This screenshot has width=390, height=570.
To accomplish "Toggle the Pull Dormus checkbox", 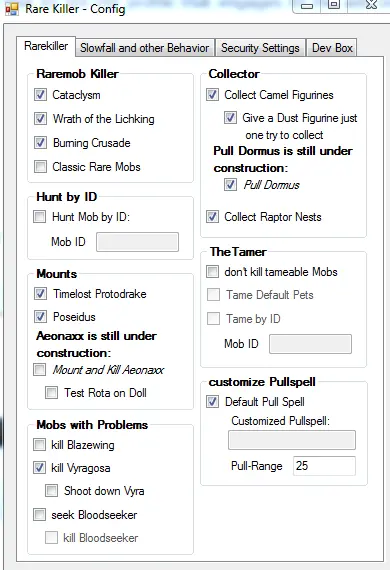I will click(x=230, y=185).
